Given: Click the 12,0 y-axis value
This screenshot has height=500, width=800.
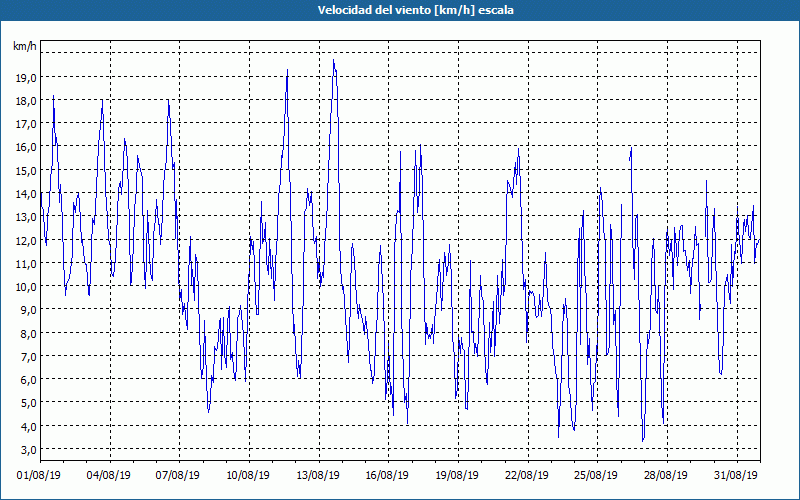Looking at the screenshot, I should (x=26, y=240).
